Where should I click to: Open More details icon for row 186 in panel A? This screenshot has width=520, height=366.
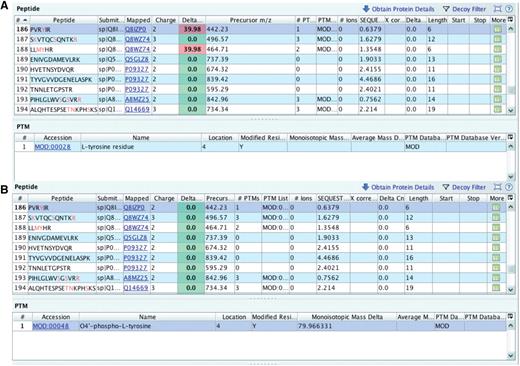[497, 29]
